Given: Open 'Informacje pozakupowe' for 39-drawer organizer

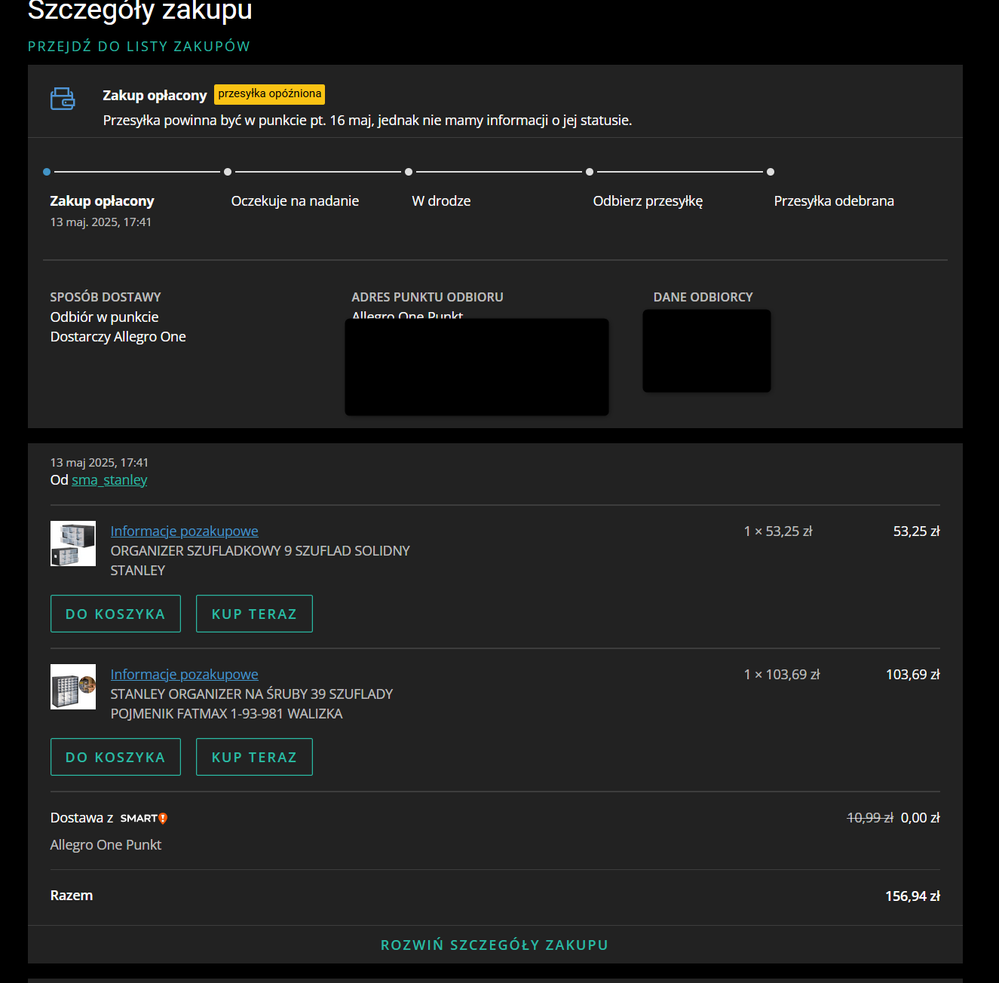Looking at the screenshot, I should (x=184, y=674).
